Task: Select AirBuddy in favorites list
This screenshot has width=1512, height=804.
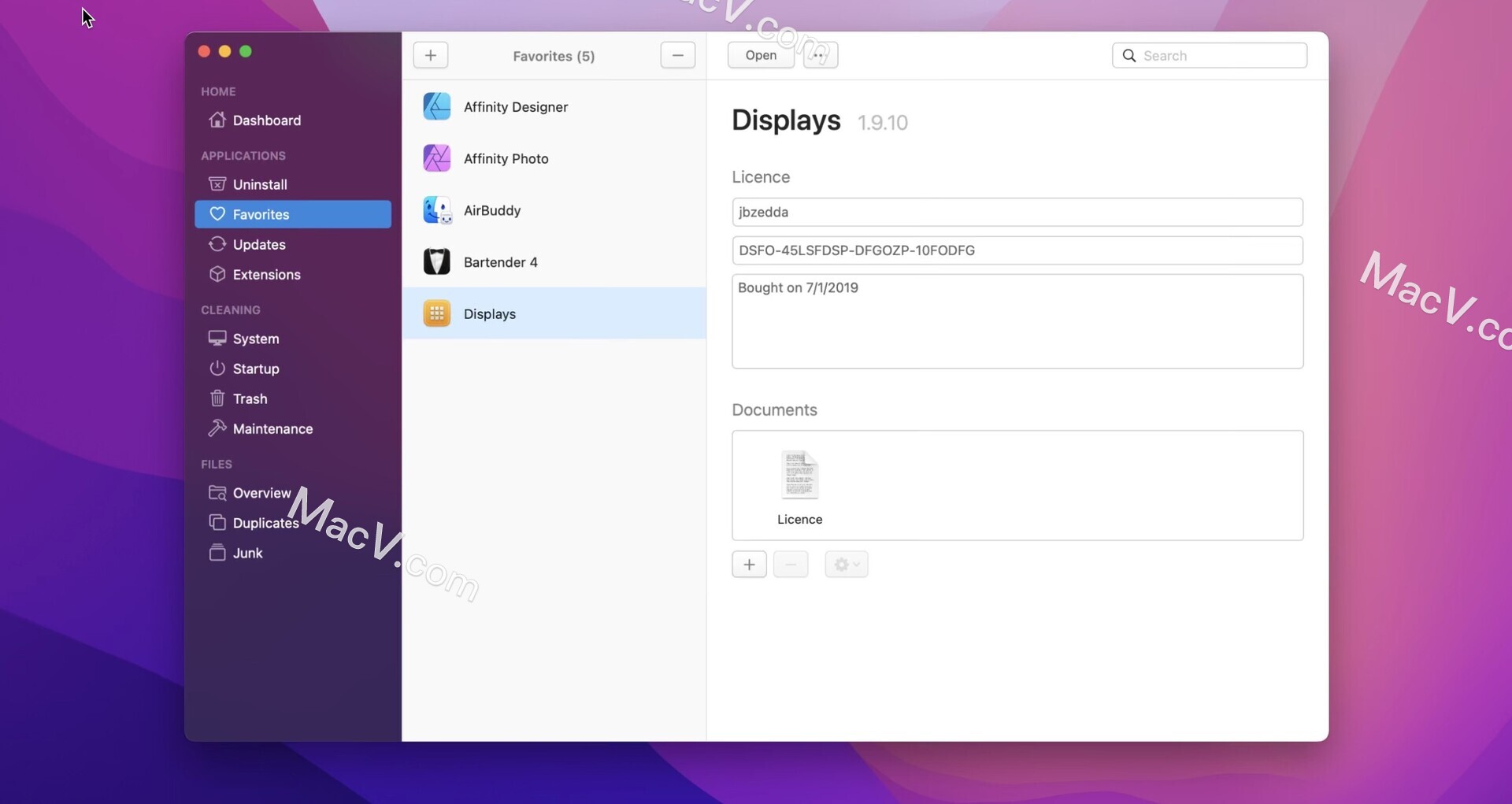Action: (554, 210)
